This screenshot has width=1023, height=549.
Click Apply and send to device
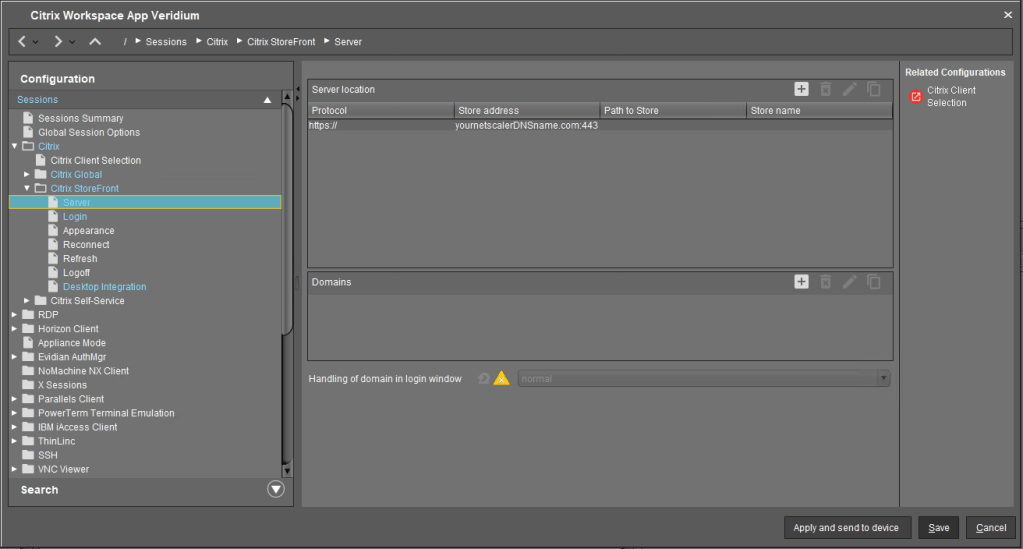(846, 528)
